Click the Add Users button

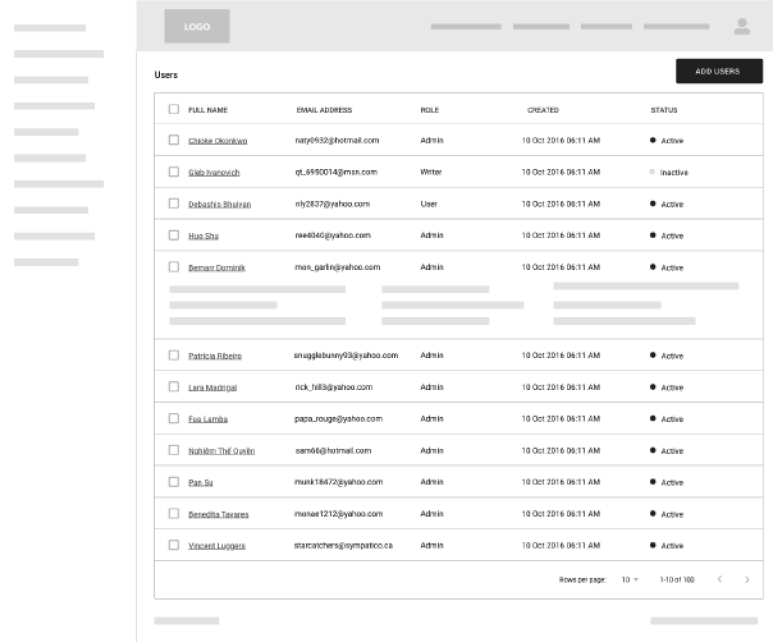click(x=718, y=71)
